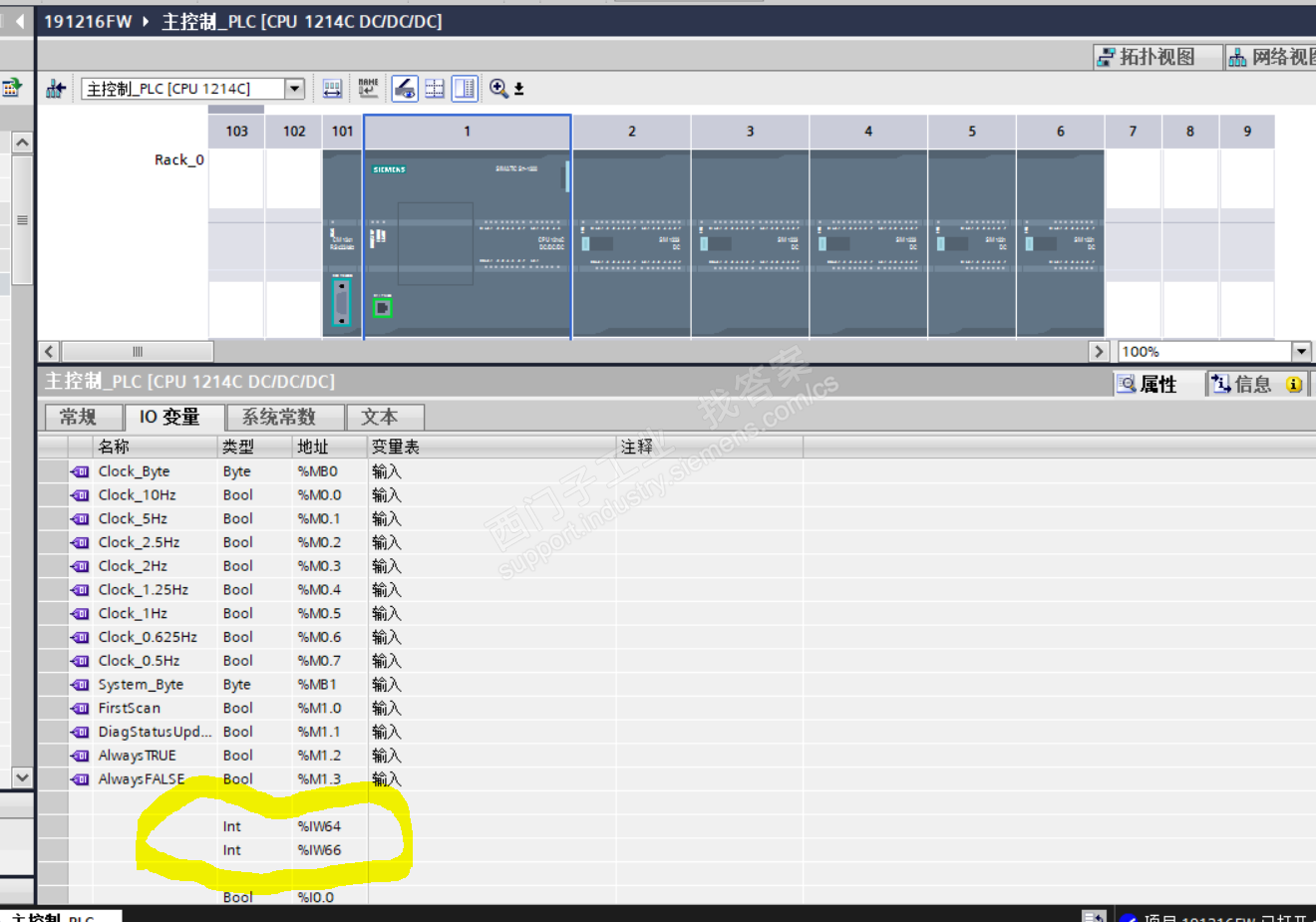Click slot number 9 header
The width and height of the screenshot is (1316, 922).
[1247, 131]
